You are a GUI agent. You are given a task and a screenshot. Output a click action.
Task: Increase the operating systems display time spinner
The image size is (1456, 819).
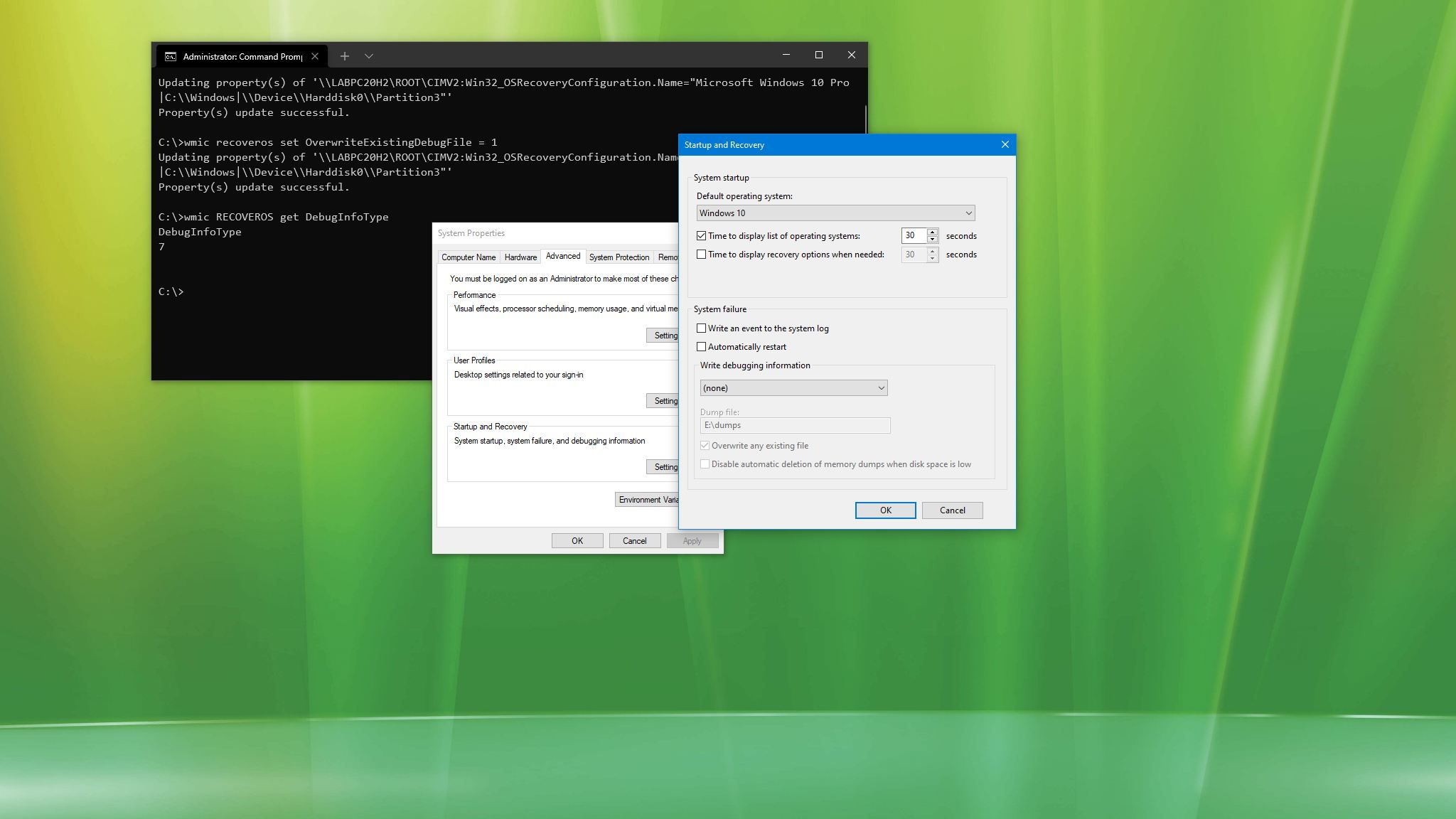click(932, 232)
